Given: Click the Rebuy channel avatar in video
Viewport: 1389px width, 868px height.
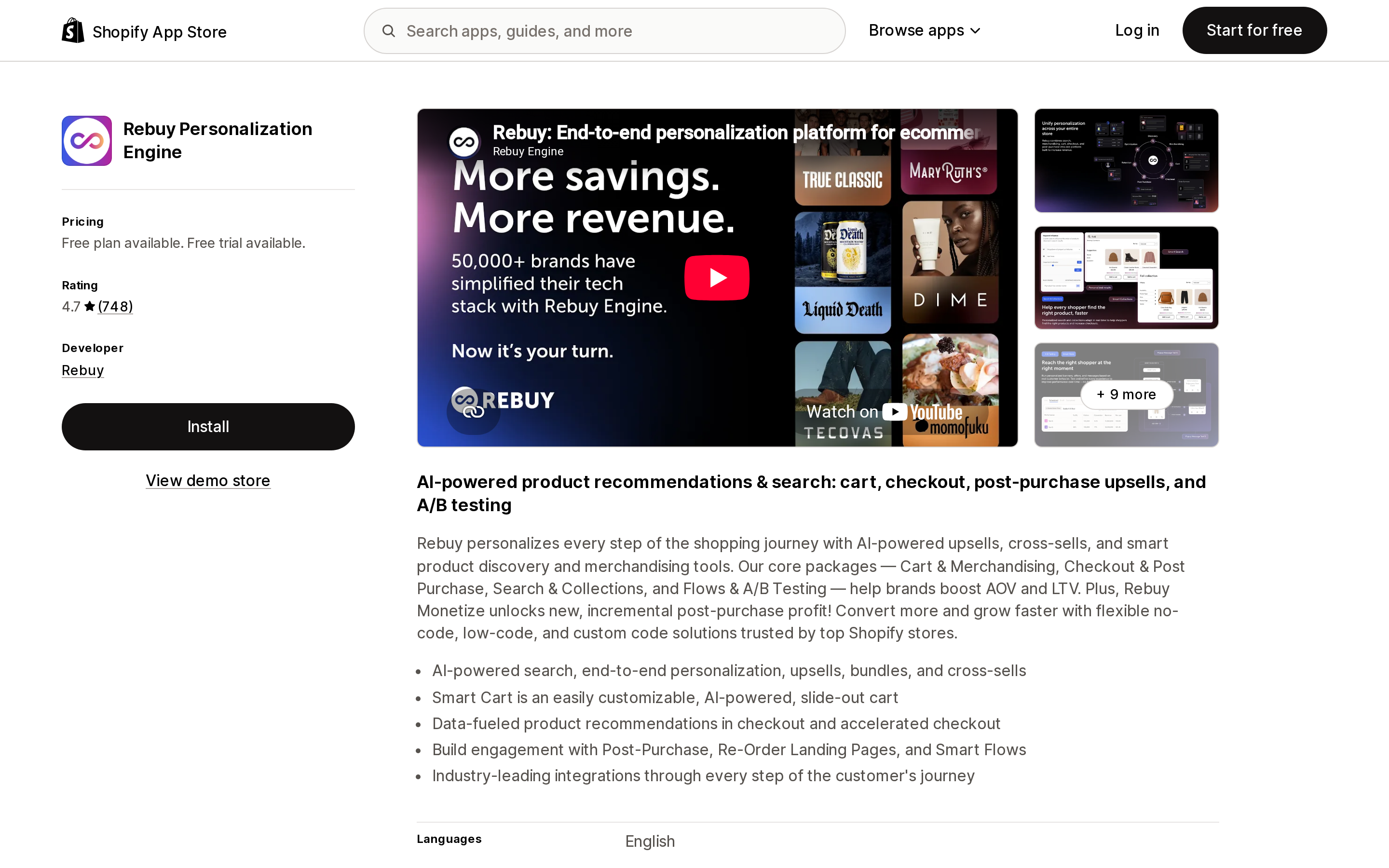Looking at the screenshot, I should click(464, 141).
